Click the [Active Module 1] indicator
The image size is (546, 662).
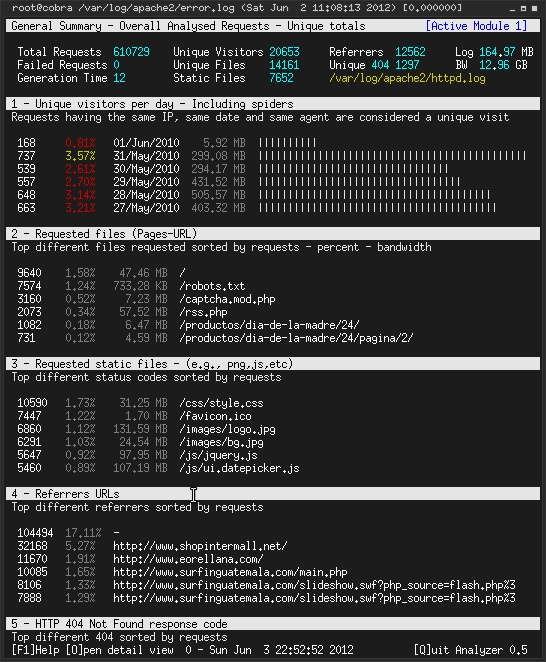[x=476, y=26]
